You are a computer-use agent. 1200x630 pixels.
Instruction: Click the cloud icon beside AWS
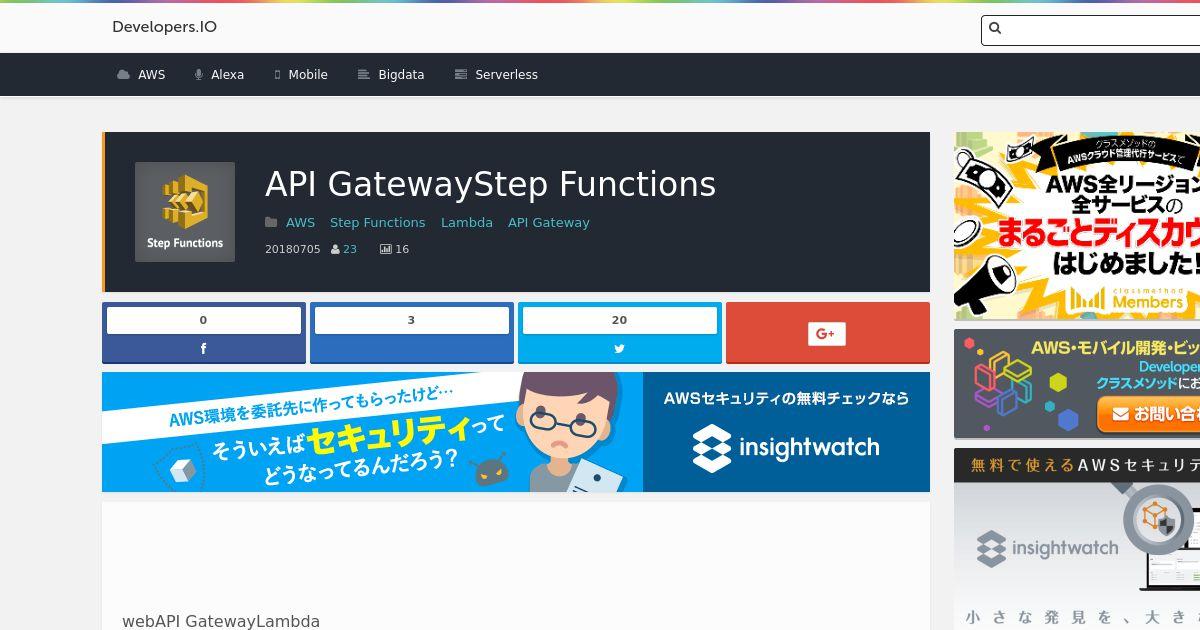pos(123,75)
